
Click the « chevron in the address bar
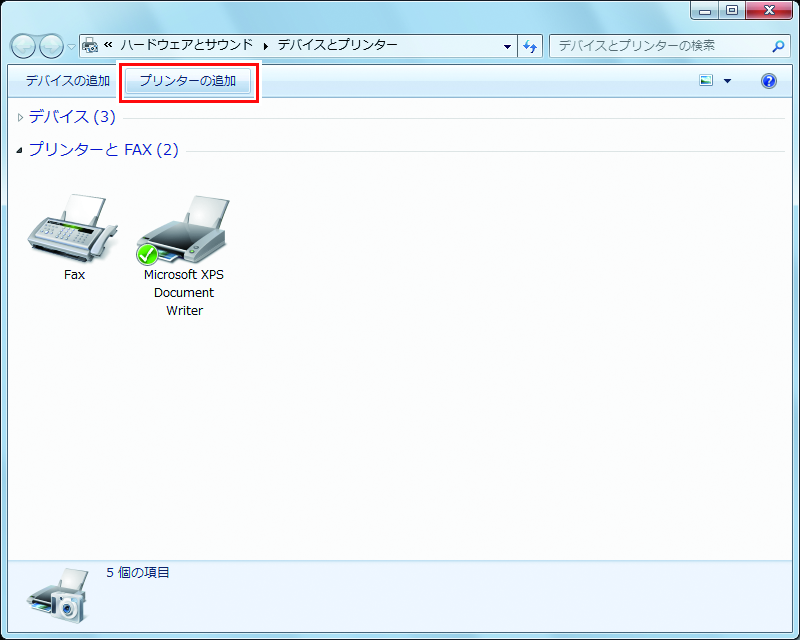point(108,45)
